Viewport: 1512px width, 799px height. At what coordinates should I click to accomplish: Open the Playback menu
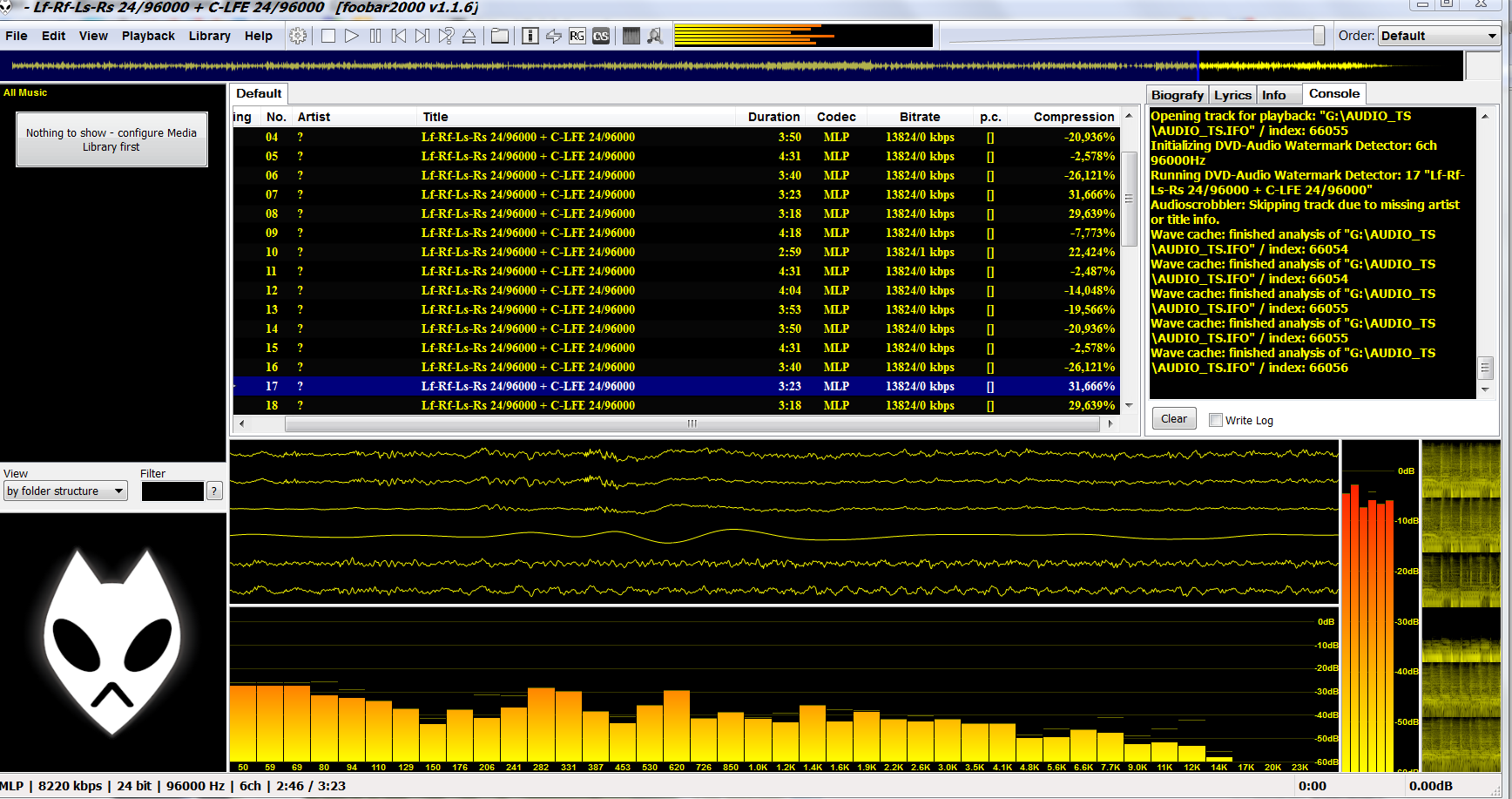pos(148,36)
